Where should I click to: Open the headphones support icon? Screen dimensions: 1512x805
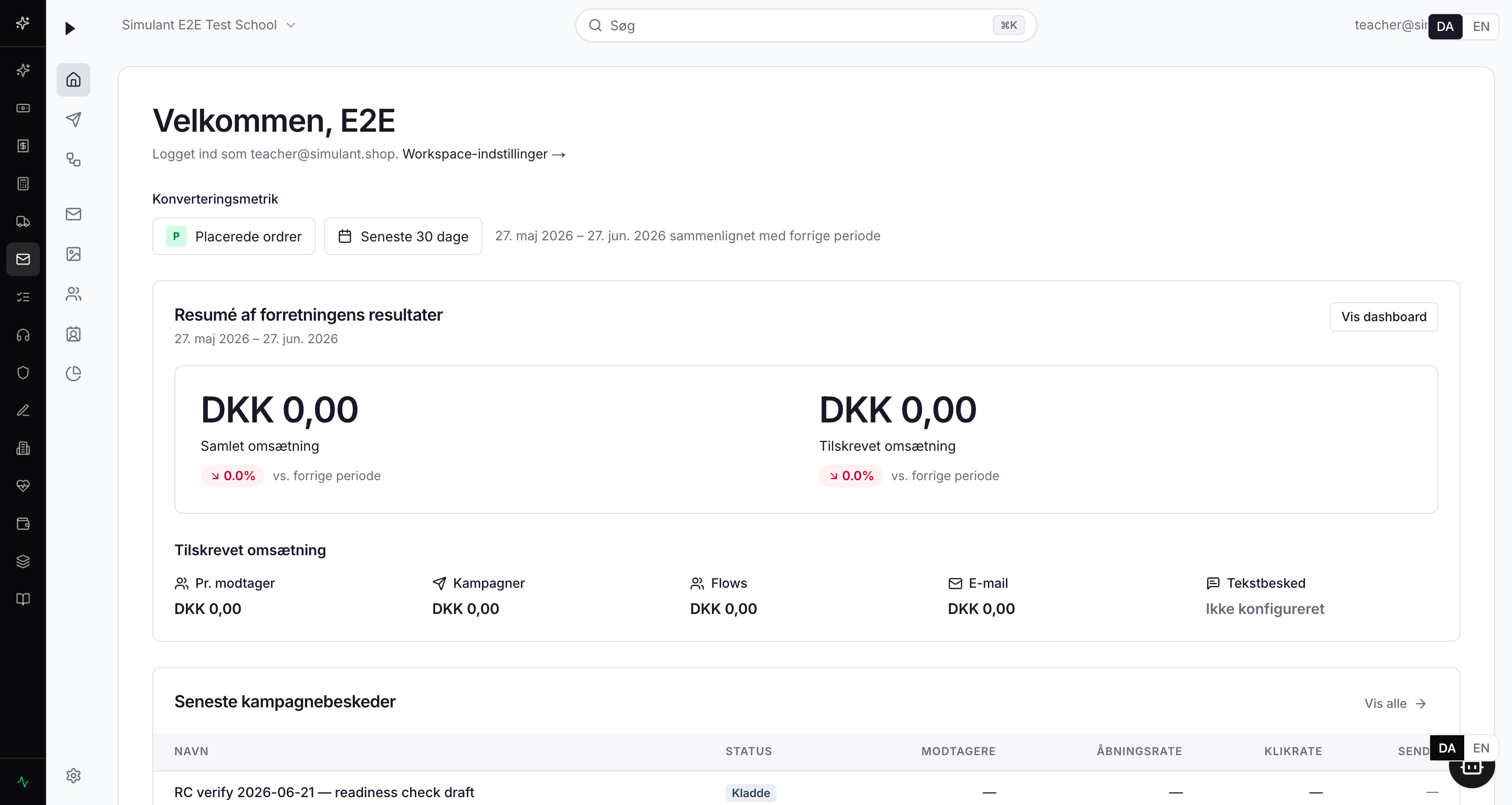click(23, 334)
